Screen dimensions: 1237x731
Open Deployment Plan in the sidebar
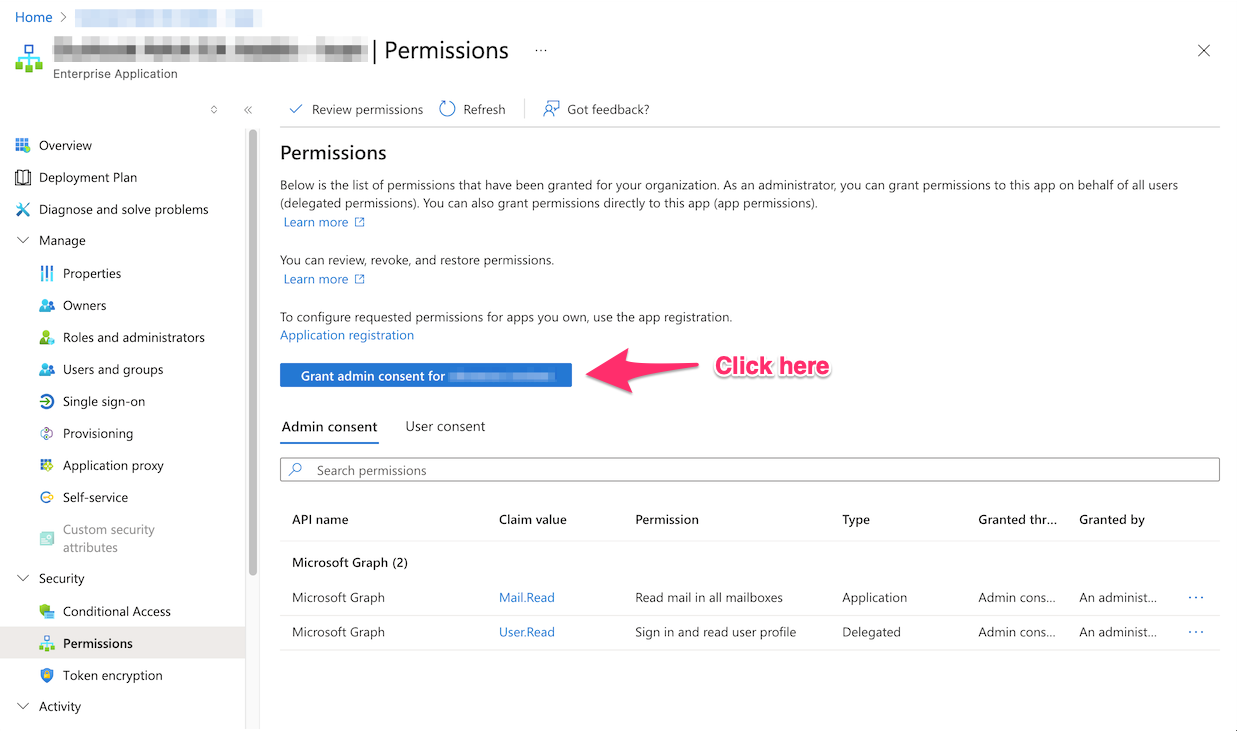point(88,177)
